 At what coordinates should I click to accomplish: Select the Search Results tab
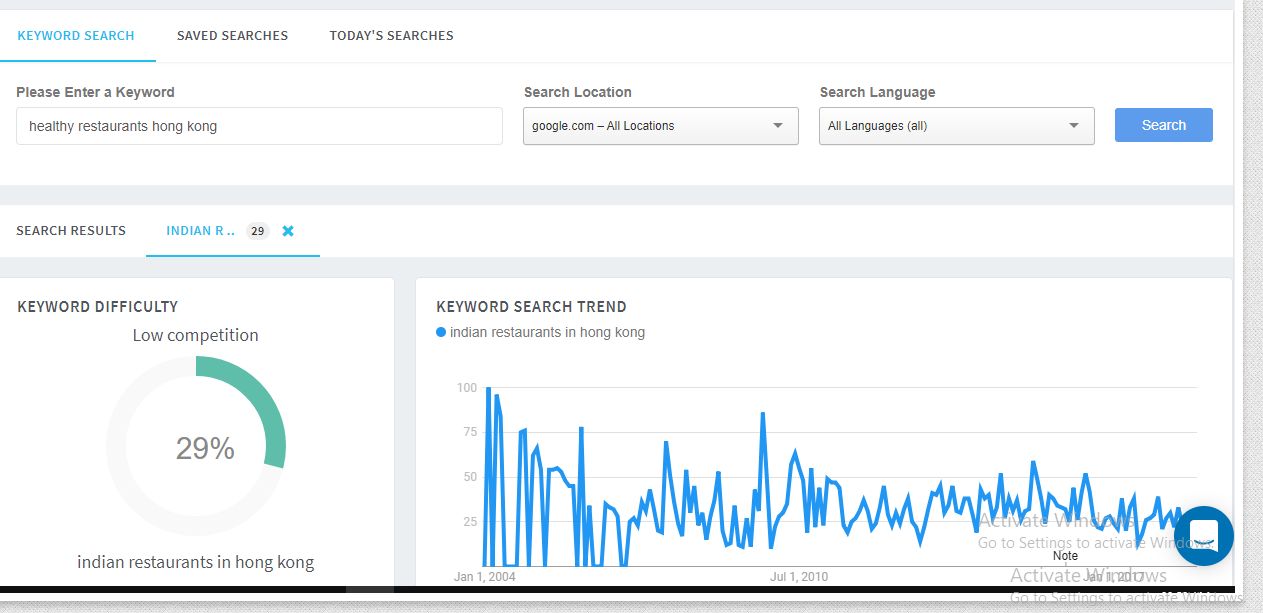pos(71,231)
